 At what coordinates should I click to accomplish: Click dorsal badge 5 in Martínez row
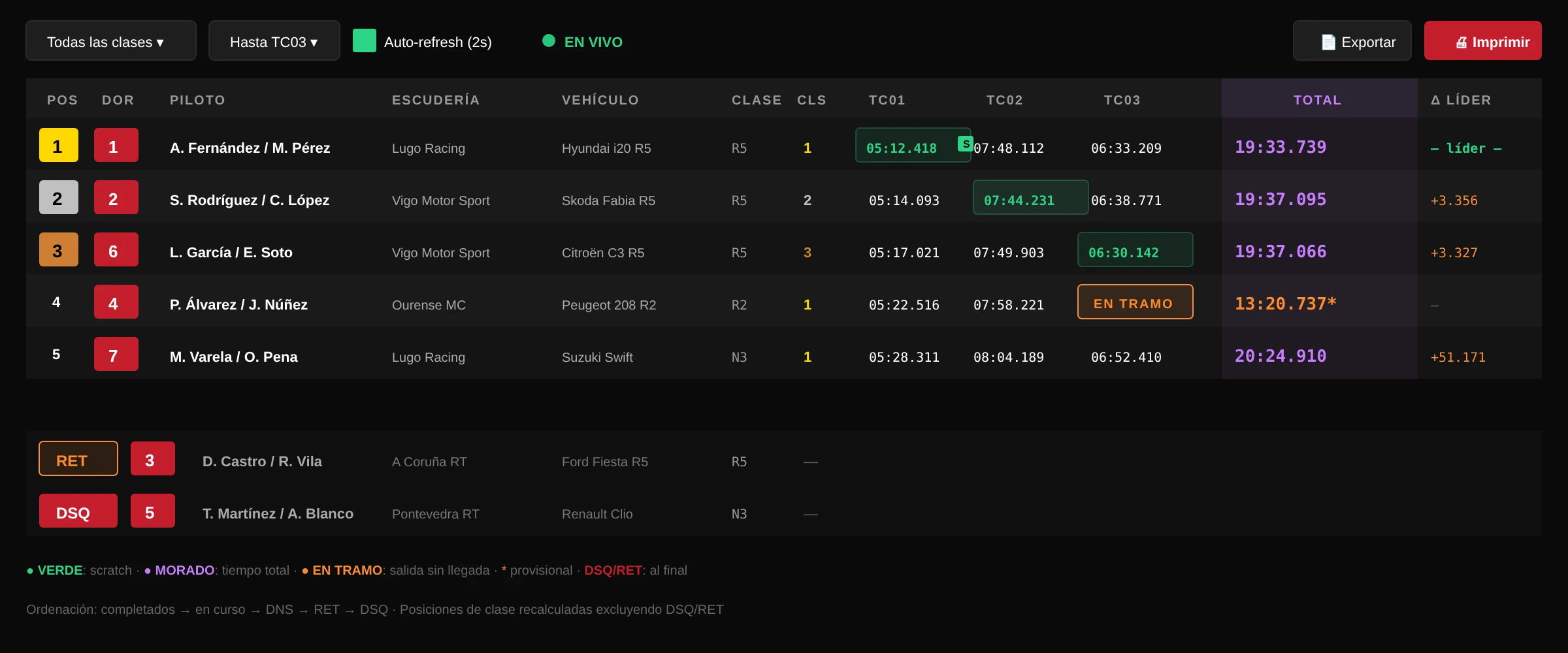point(153,511)
